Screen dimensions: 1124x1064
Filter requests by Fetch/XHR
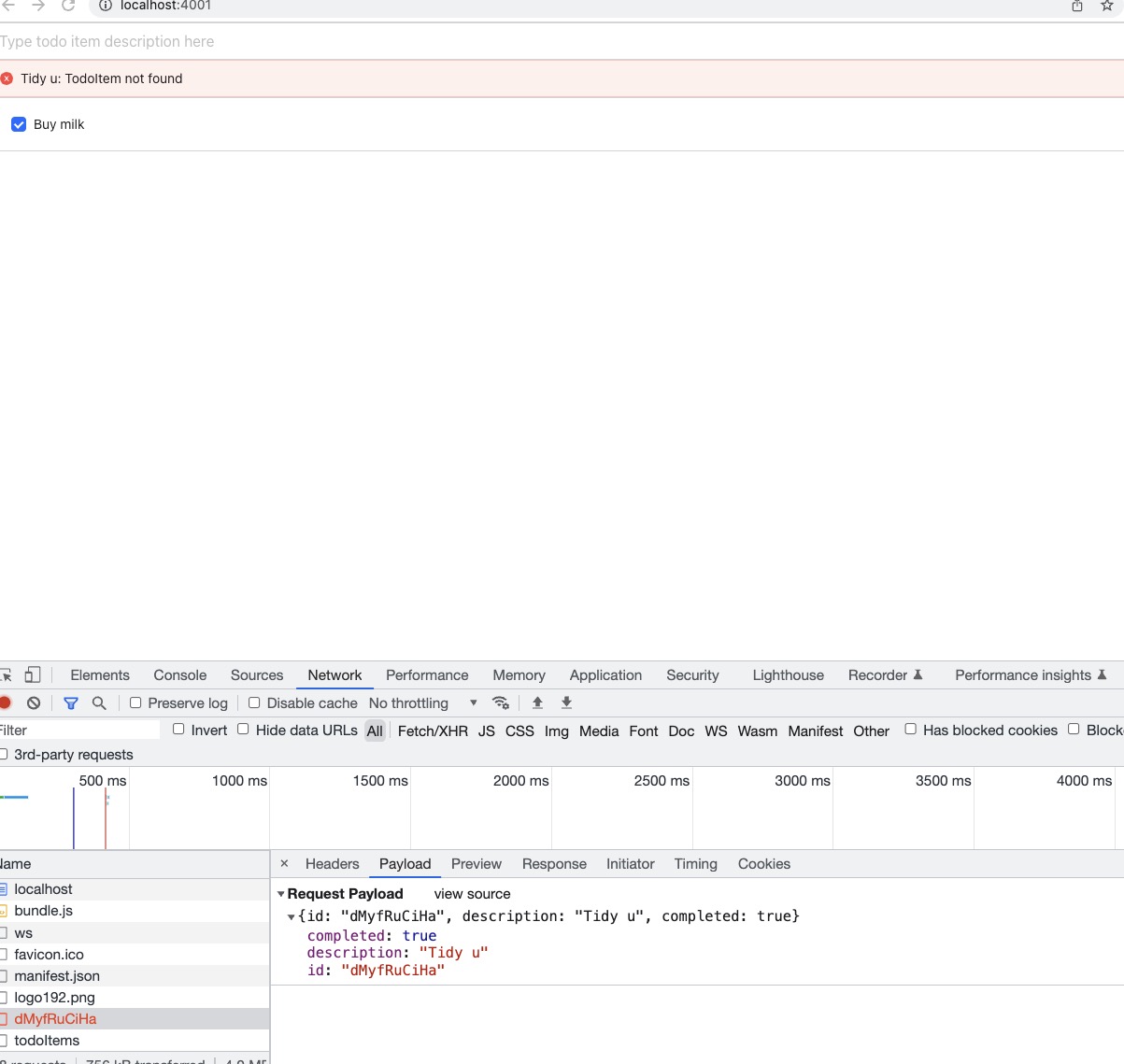pos(433,731)
